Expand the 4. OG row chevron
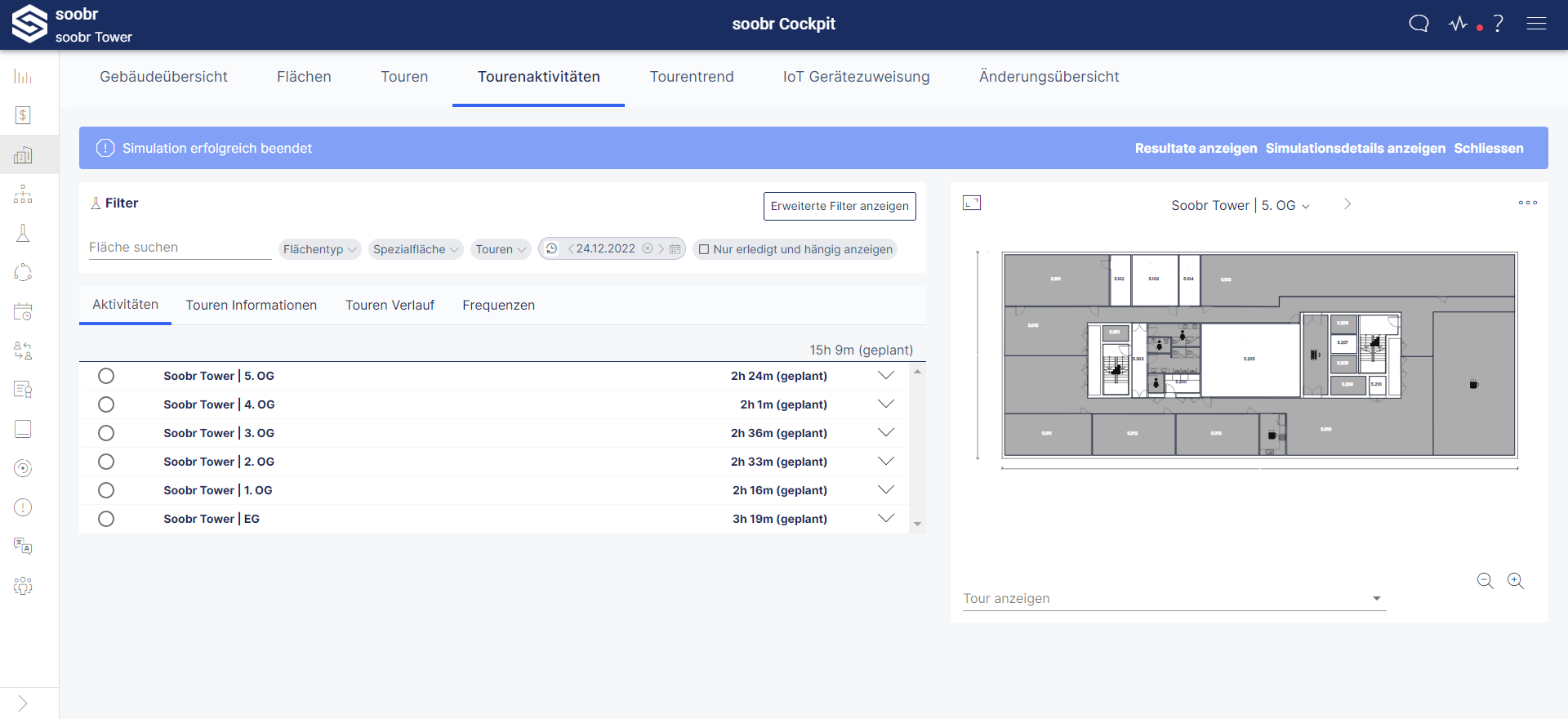Viewport: 1568px width, 719px height. click(886, 404)
